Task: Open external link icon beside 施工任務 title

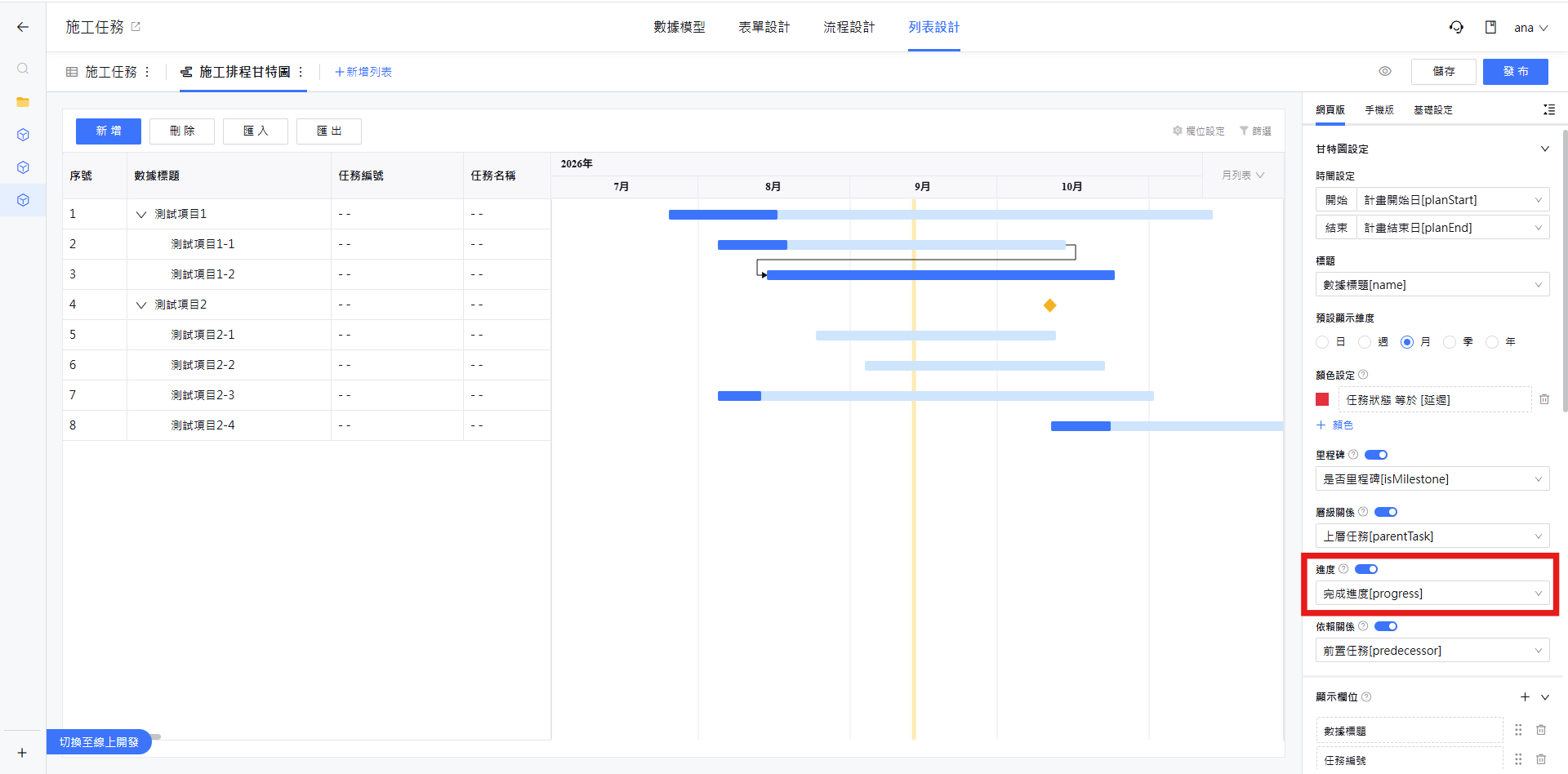Action: pos(136,27)
